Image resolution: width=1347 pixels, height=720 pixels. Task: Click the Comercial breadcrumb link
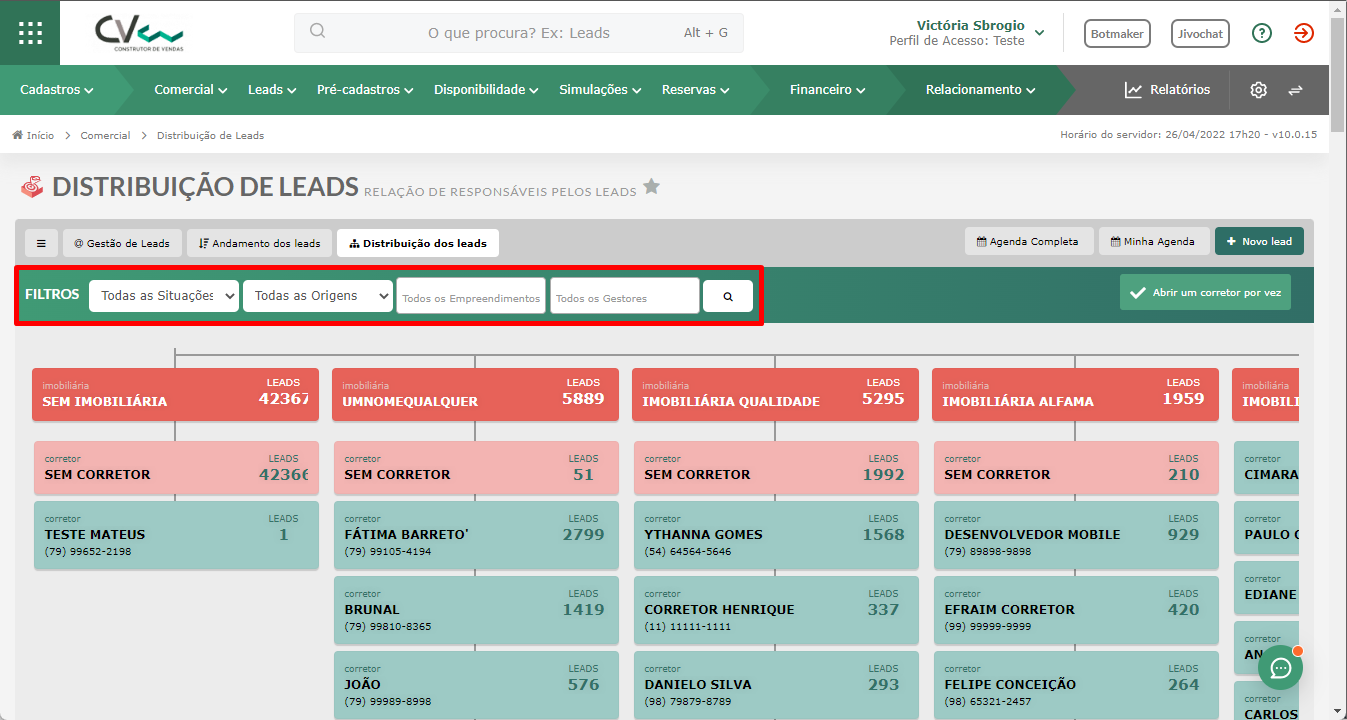tap(105, 135)
